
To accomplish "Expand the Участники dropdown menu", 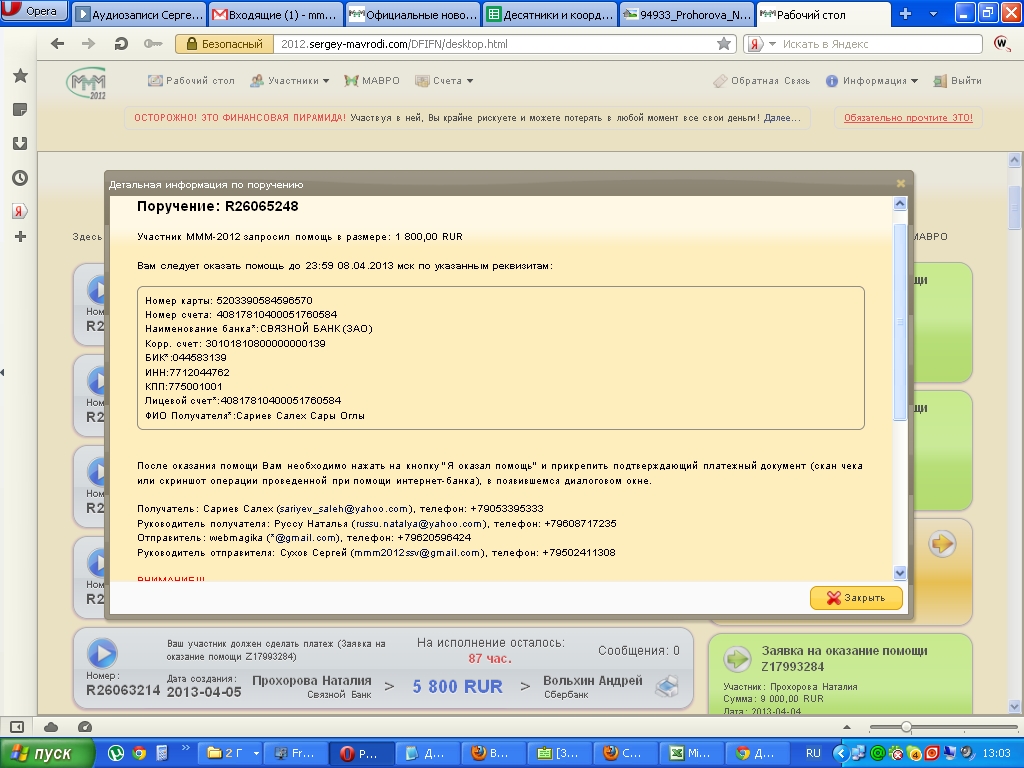I will point(290,80).
